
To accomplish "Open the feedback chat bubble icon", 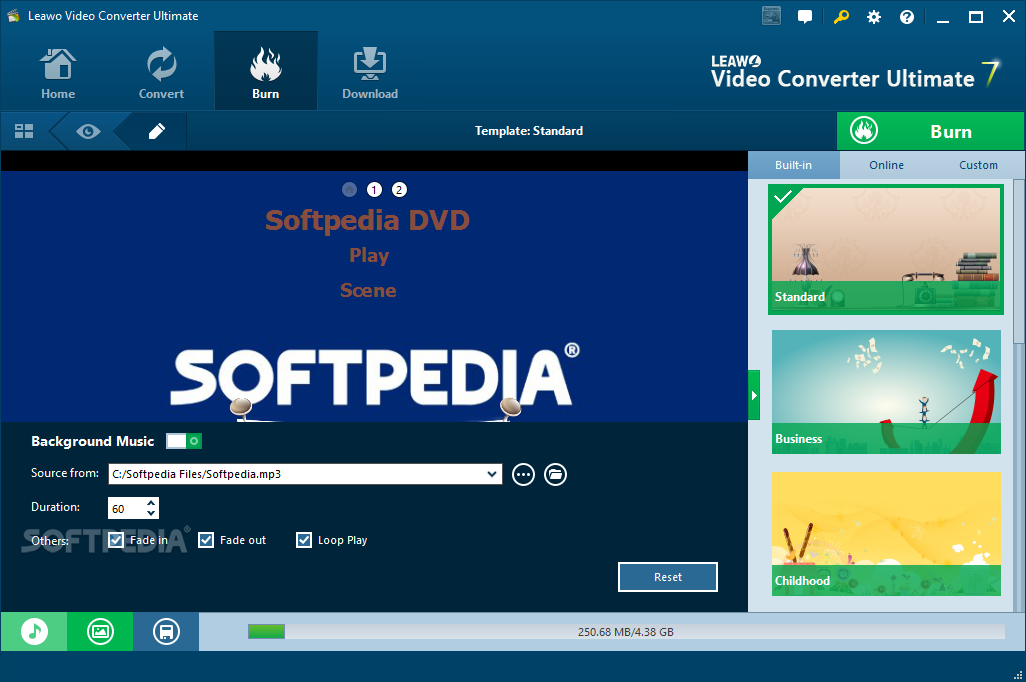I will 805,17.
